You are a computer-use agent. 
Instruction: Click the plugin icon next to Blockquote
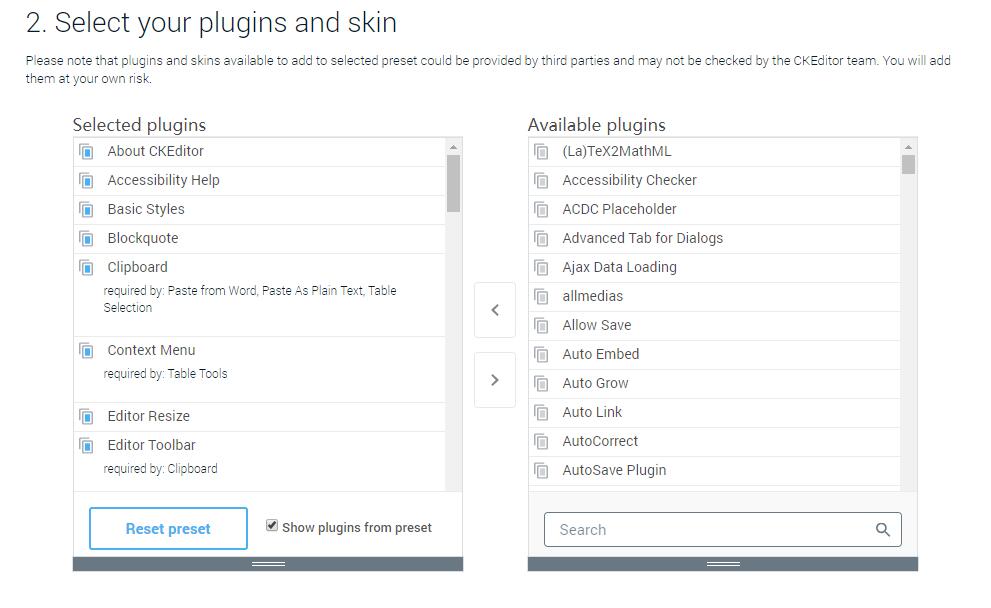pos(86,239)
